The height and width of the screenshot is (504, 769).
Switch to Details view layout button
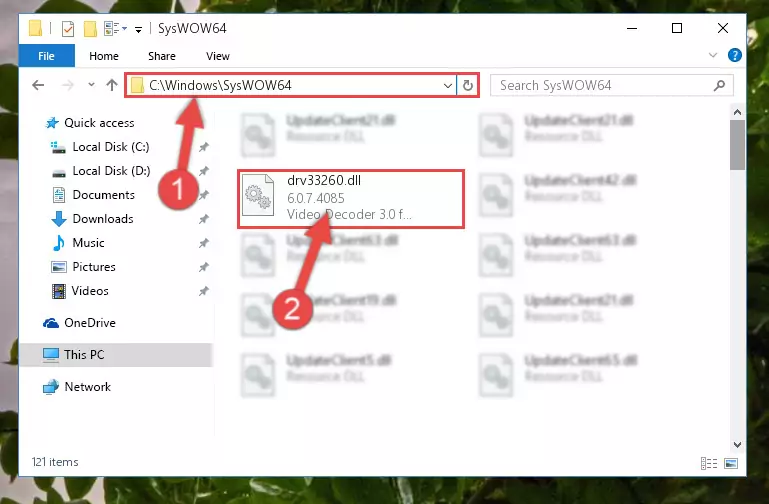pos(709,463)
